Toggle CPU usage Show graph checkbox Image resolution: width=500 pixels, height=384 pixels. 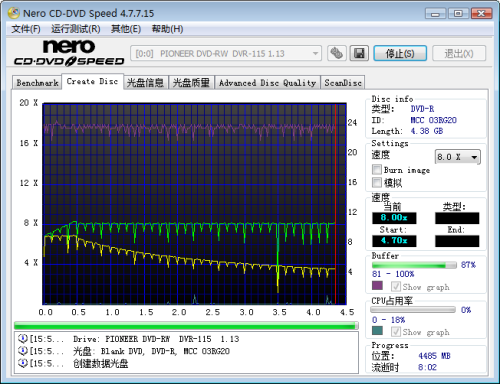point(396,331)
